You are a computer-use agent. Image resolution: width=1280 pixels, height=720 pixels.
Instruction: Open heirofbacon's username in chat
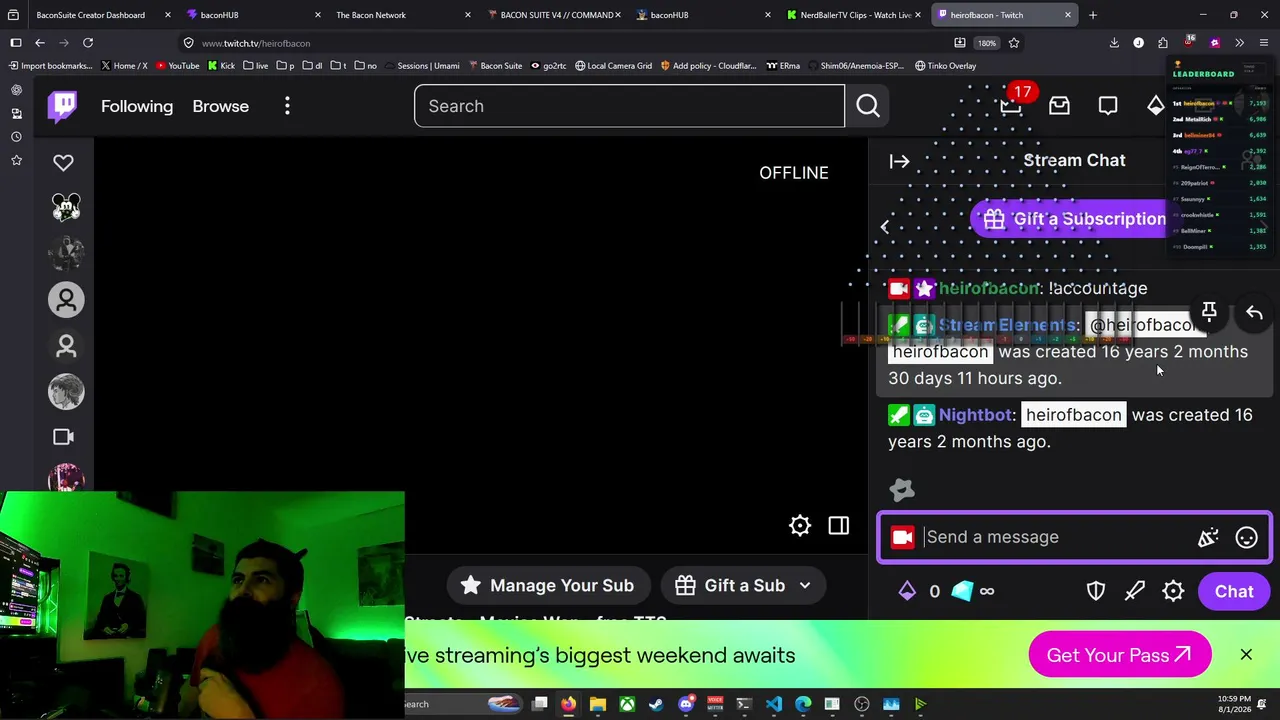[989, 288]
